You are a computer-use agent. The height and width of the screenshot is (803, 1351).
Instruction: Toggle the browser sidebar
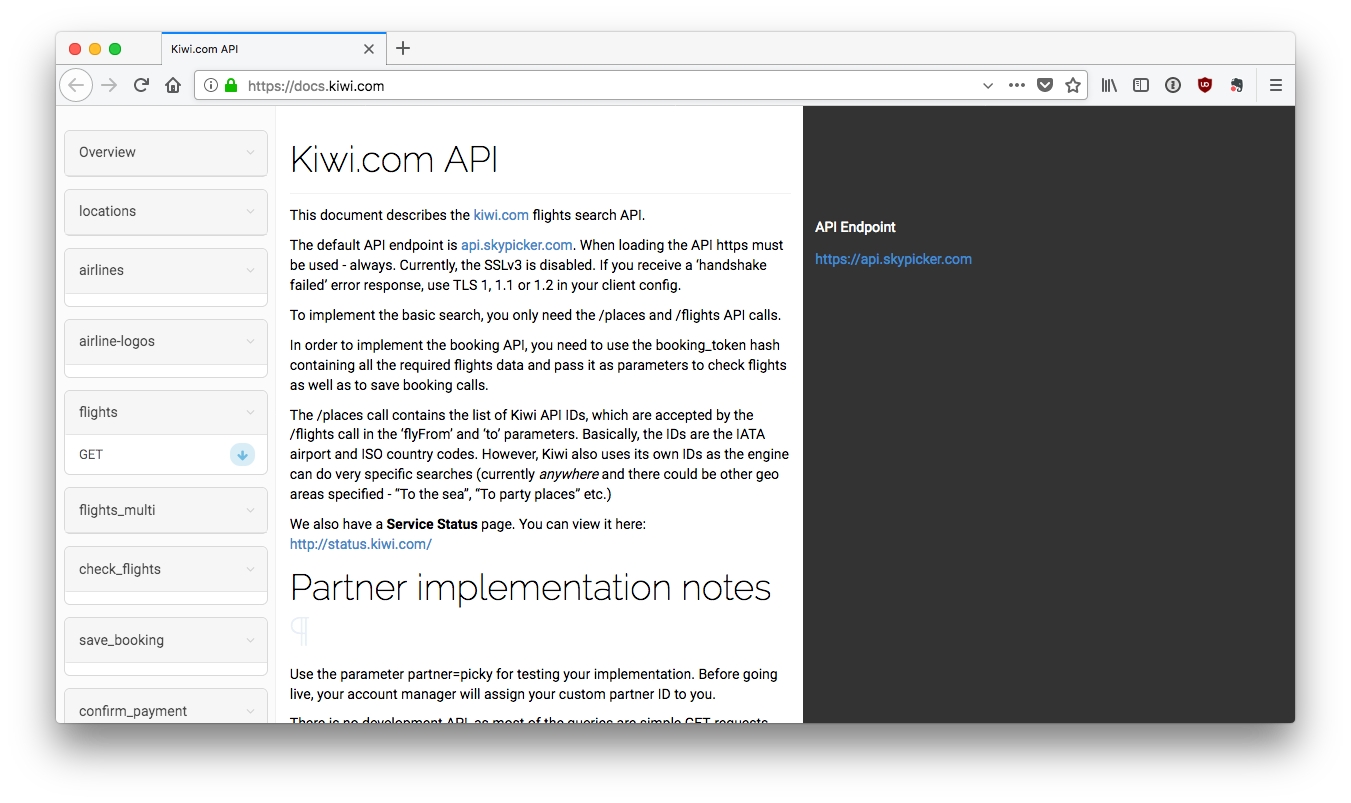point(1141,86)
